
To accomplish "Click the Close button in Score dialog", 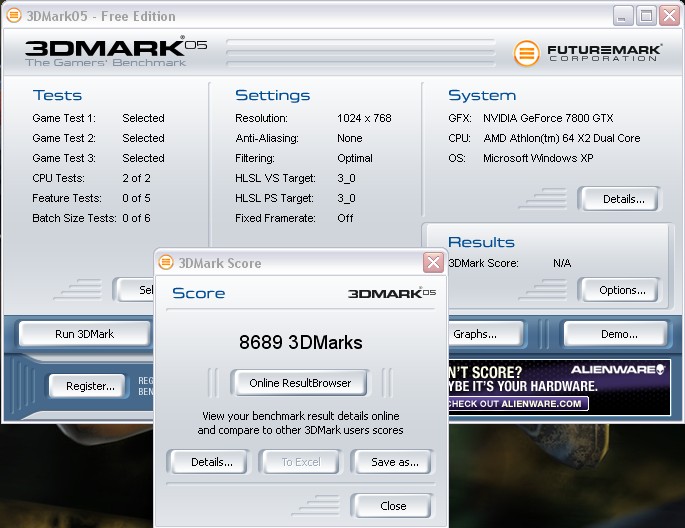I will coord(393,506).
